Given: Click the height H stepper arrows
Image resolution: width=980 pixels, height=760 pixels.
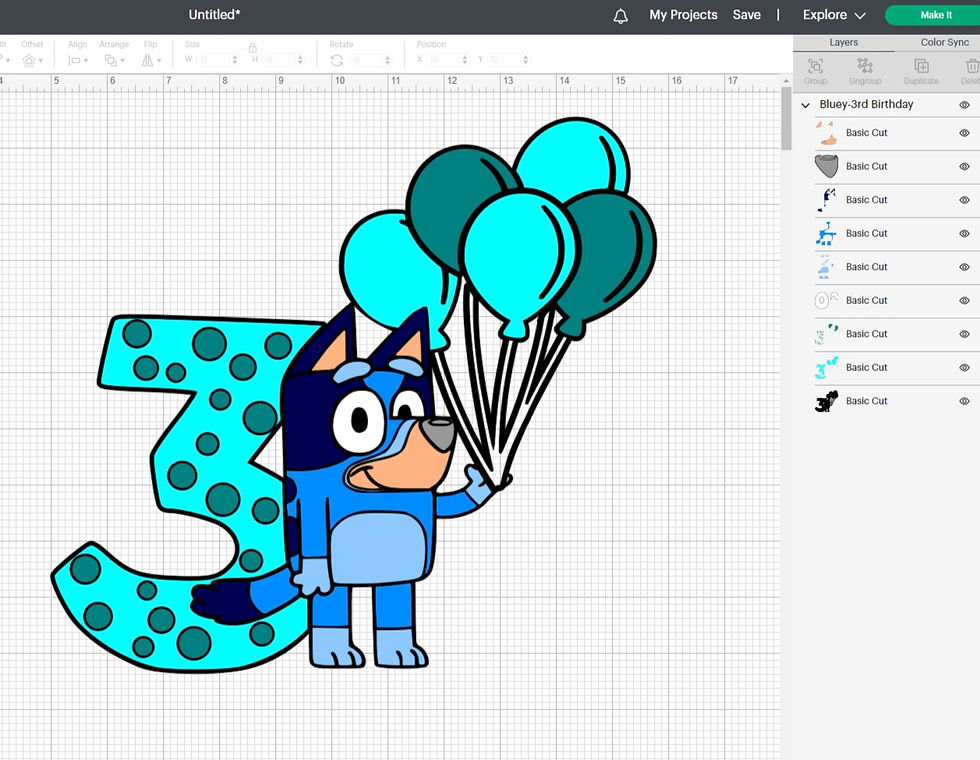Looking at the screenshot, I should pos(301,60).
